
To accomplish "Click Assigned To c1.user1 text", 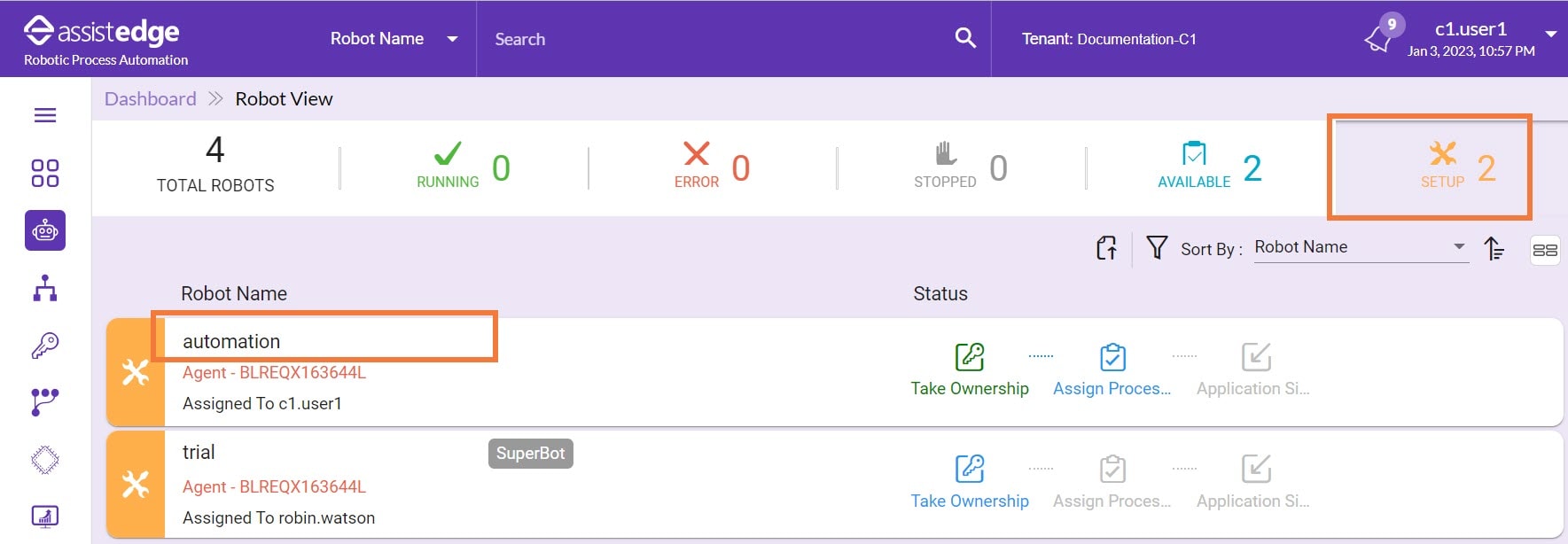I will (x=262, y=404).
